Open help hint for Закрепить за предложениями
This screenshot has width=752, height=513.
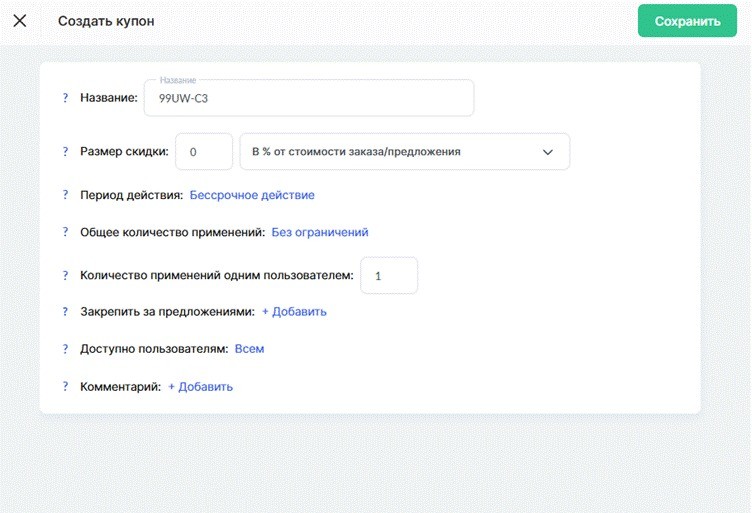point(65,312)
